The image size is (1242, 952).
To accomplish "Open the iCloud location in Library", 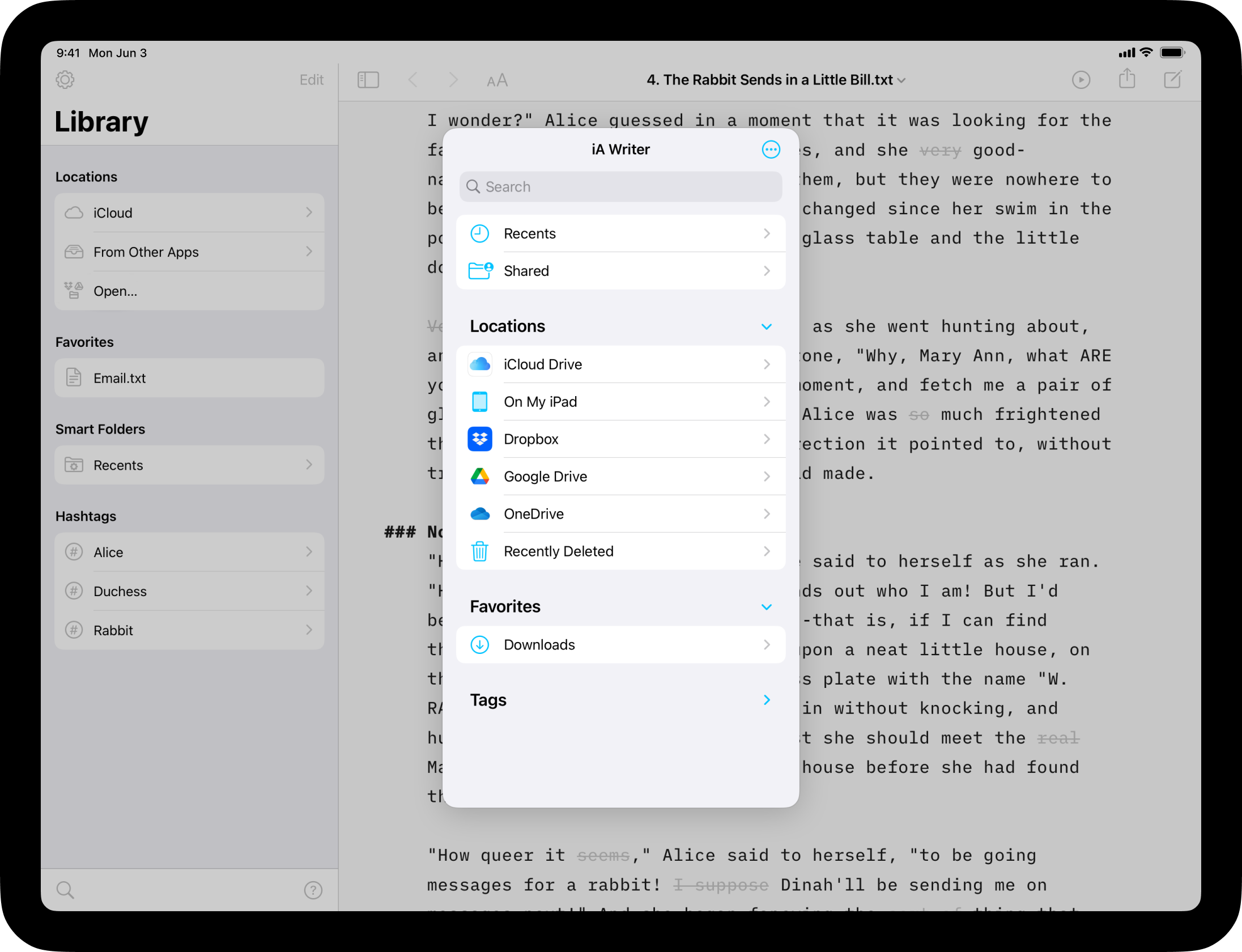I will coord(190,212).
